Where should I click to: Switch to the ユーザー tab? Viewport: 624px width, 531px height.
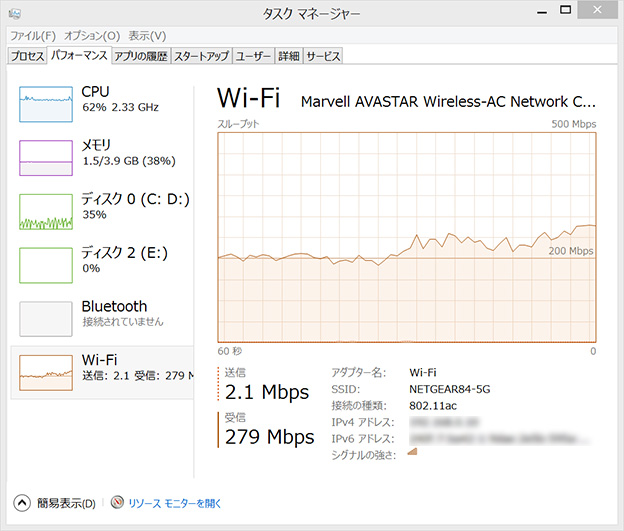tap(253, 56)
